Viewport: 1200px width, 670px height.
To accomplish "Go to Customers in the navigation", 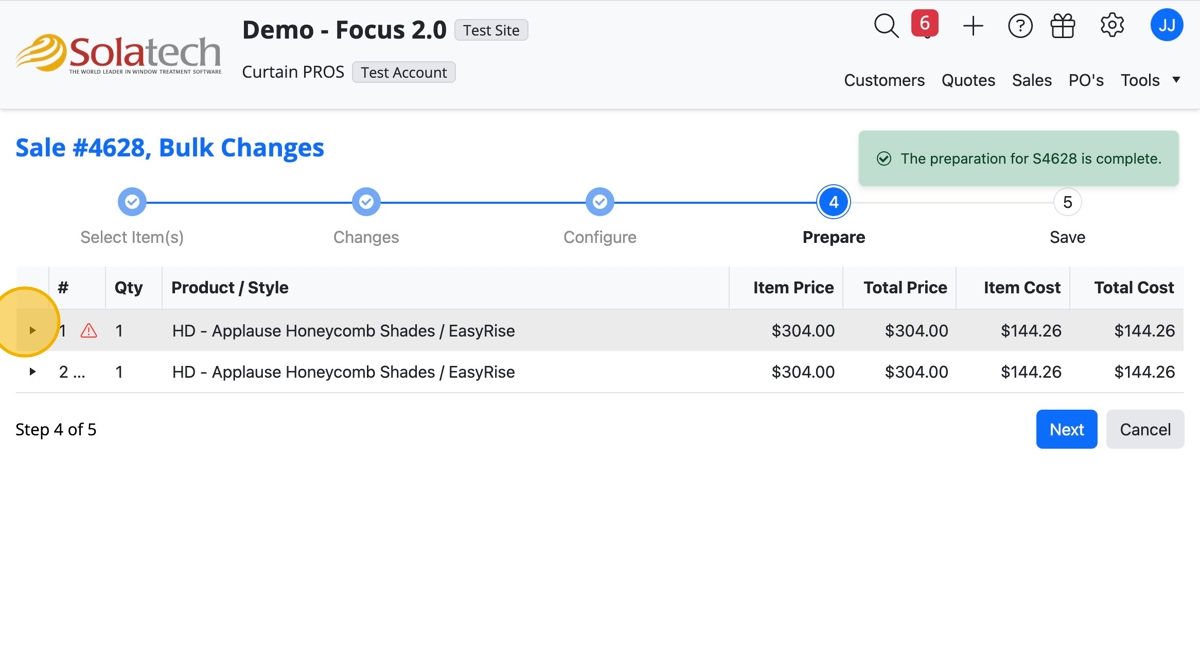I will point(884,80).
